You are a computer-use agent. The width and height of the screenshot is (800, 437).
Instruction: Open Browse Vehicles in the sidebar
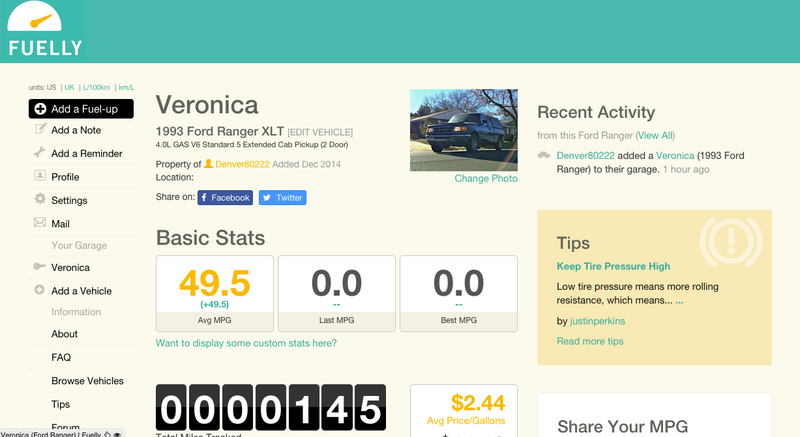click(87, 381)
